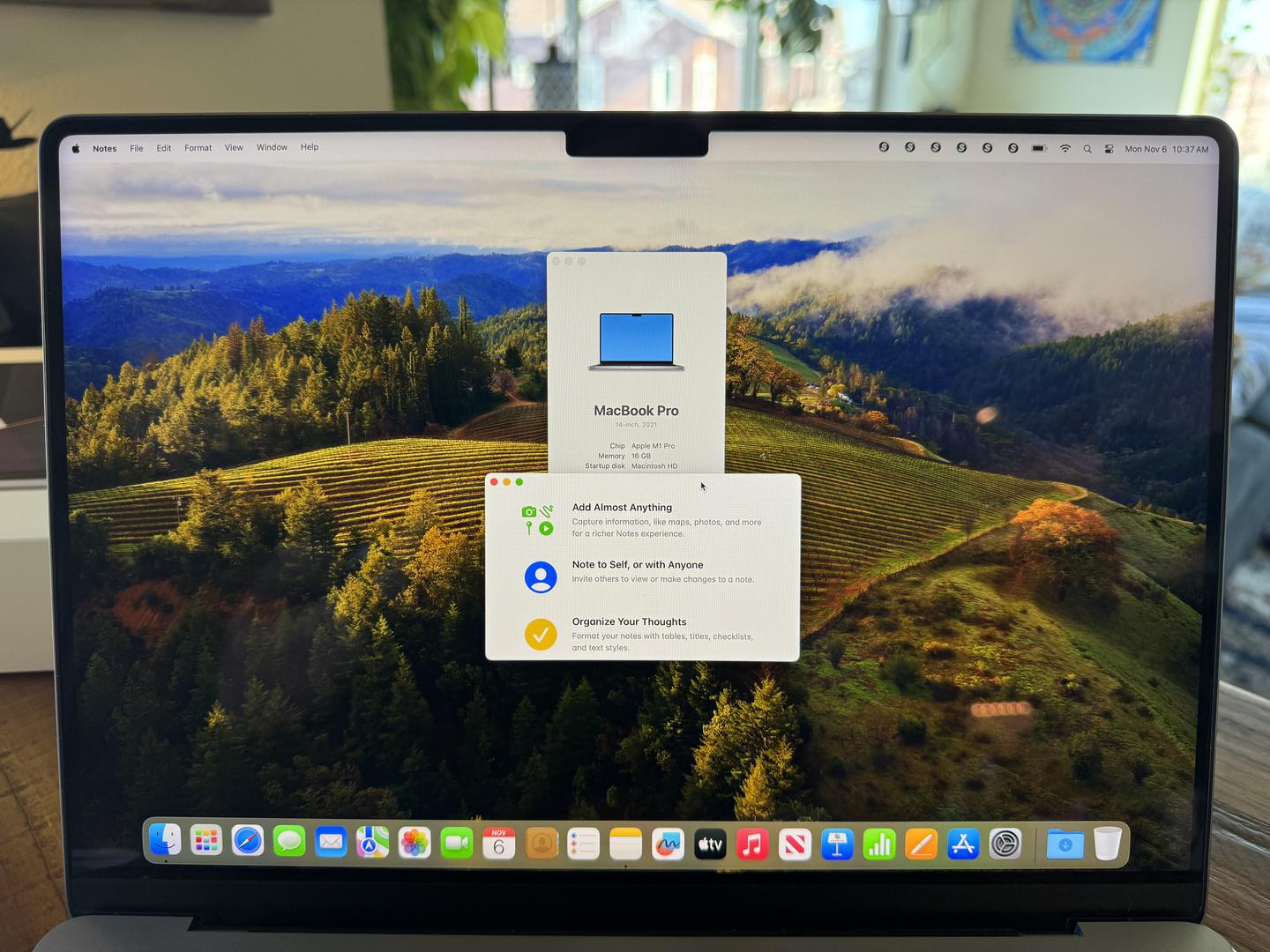Open Finder from the Dock
The height and width of the screenshot is (952, 1270).
165,842
